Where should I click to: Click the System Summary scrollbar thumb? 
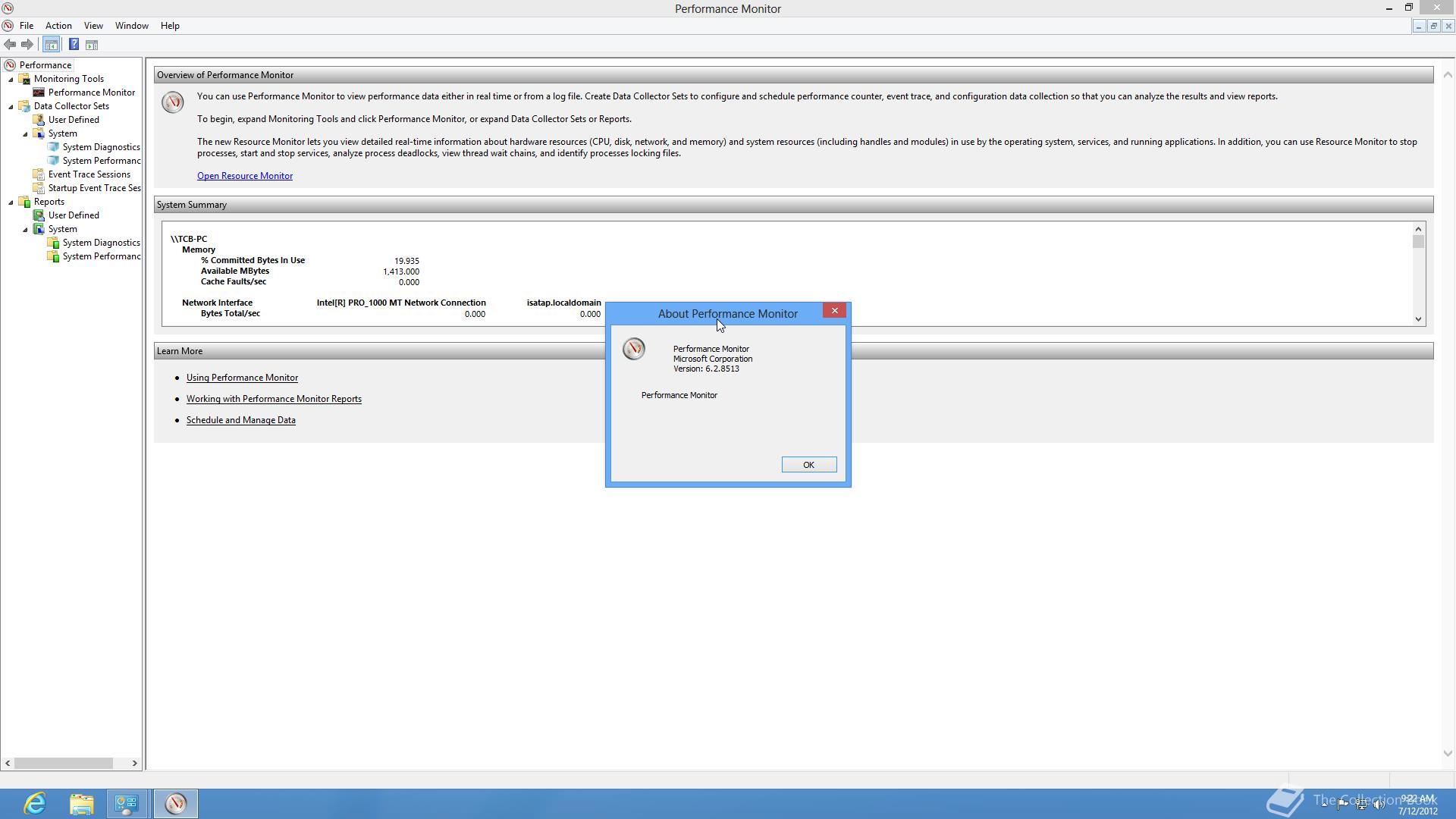1418,241
